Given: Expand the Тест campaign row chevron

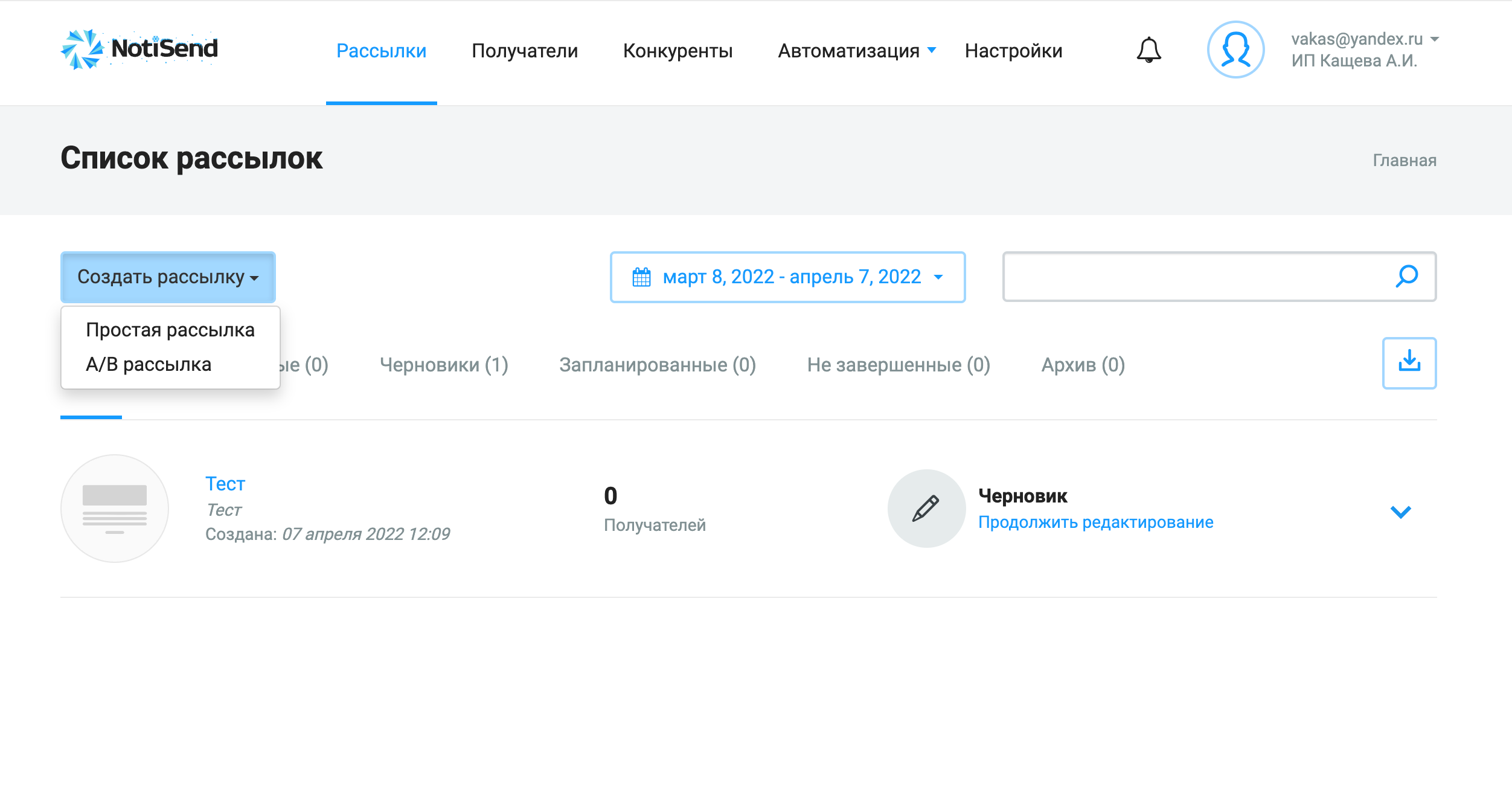Looking at the screenshot, I should (1400, 512).
